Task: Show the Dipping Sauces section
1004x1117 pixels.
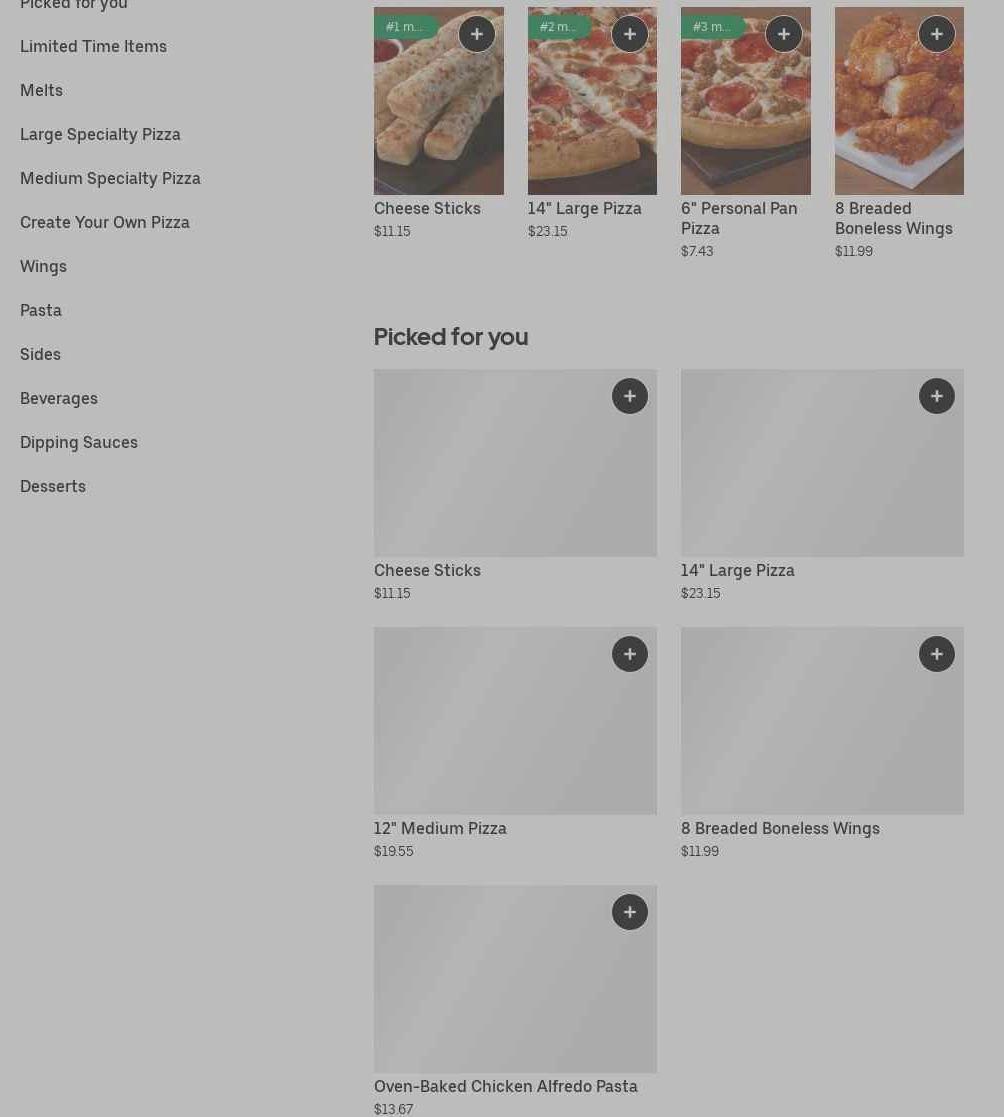Action: pos(79,442)
